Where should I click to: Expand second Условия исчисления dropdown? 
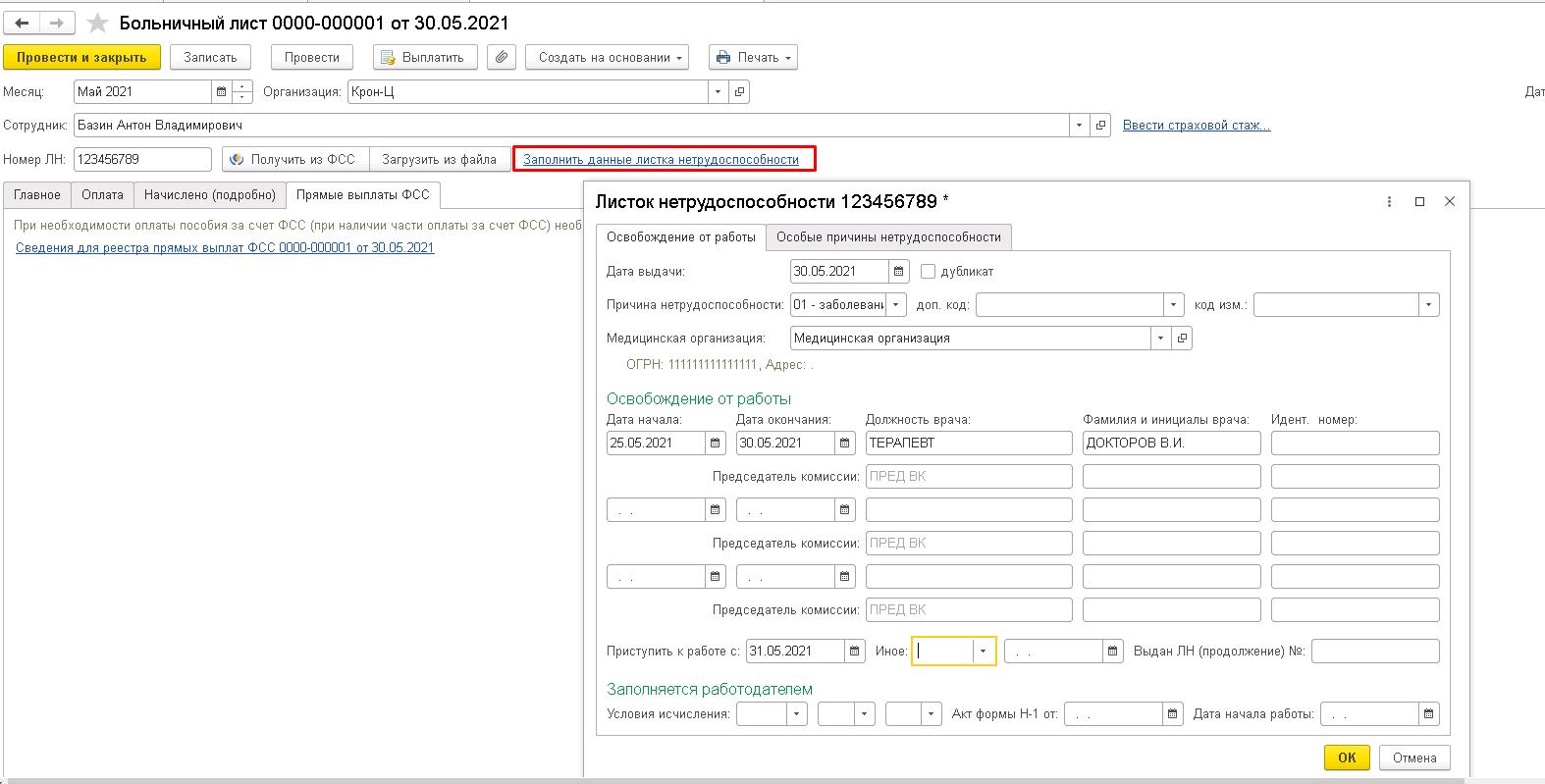[x=864, y=714]
